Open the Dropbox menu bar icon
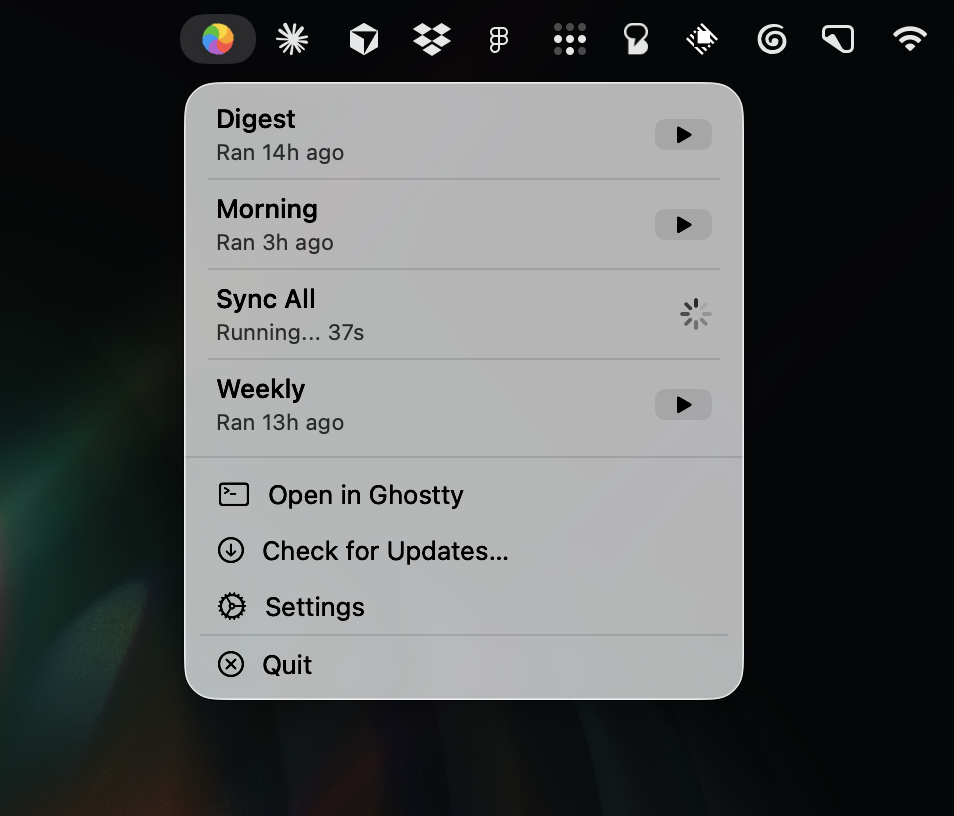The image size is (954, 816). click(430, 38)
